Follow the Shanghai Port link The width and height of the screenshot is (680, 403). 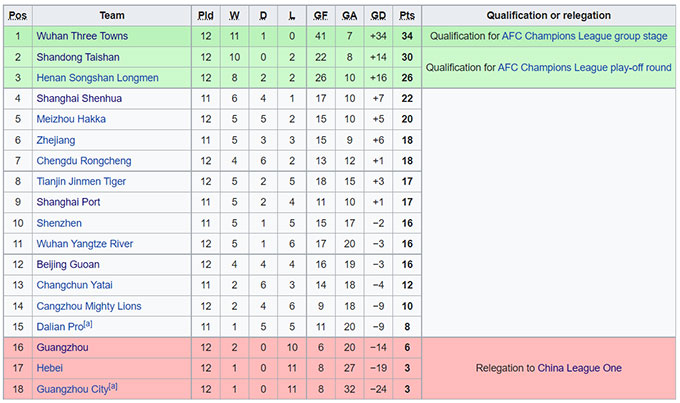pos(70,202)
